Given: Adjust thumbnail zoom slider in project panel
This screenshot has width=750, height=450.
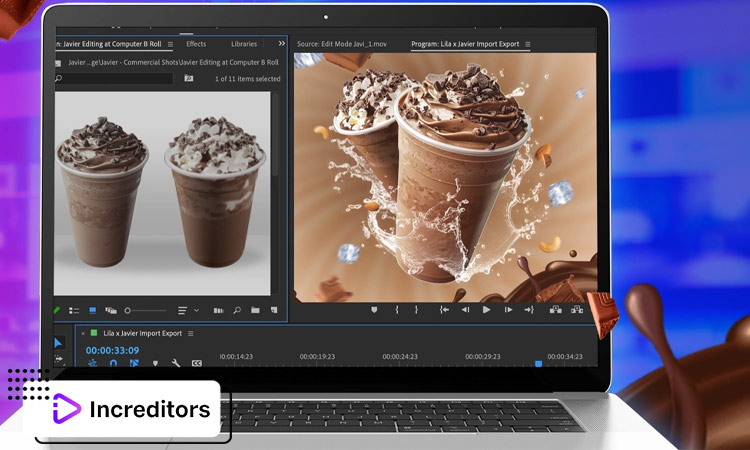Looking at the screenshot, I should point(145,310).
